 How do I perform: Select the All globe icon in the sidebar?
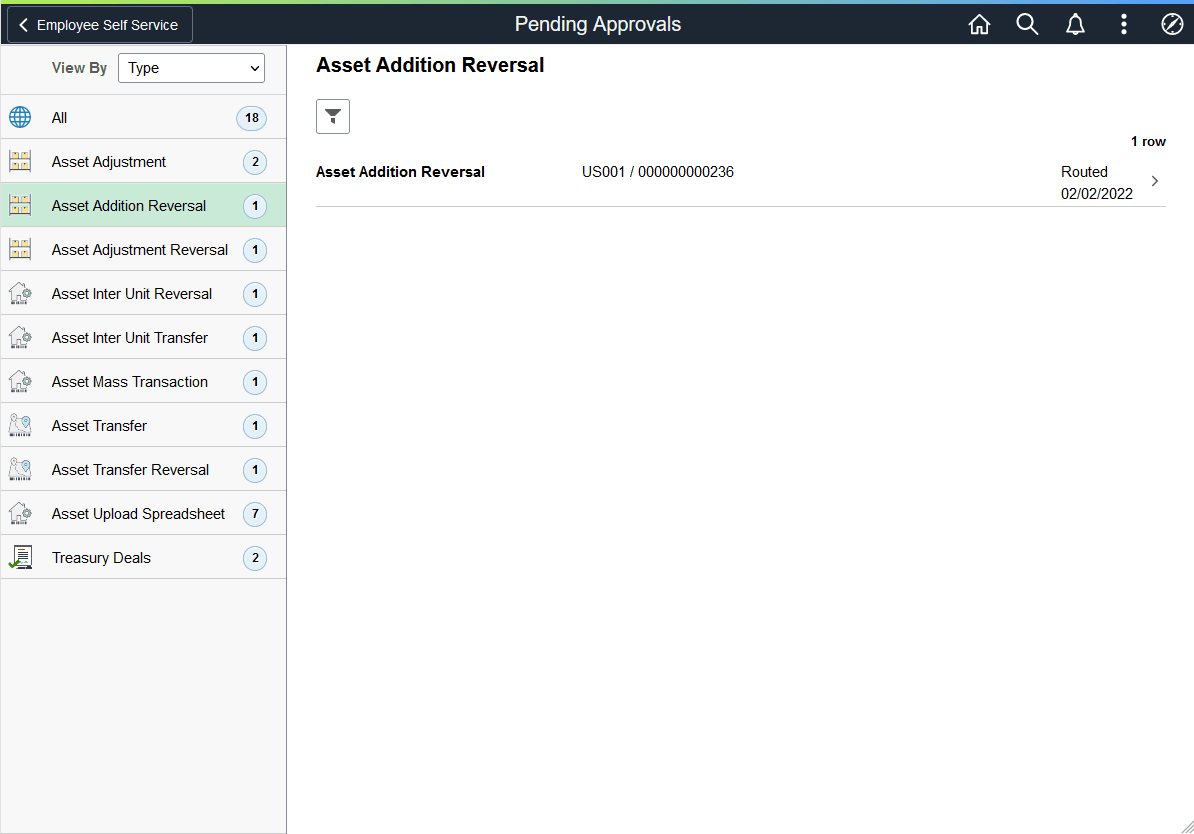(20, 117)
